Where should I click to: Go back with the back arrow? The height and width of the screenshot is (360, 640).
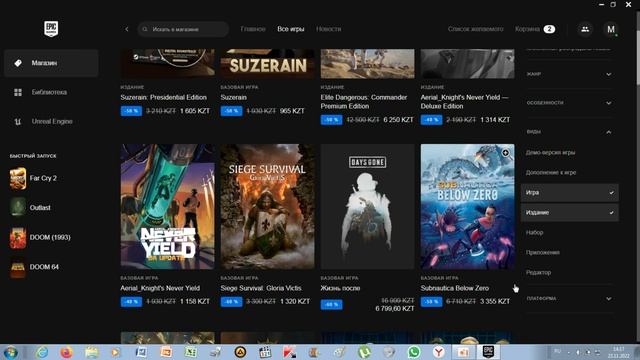click(x=127, y=29)
